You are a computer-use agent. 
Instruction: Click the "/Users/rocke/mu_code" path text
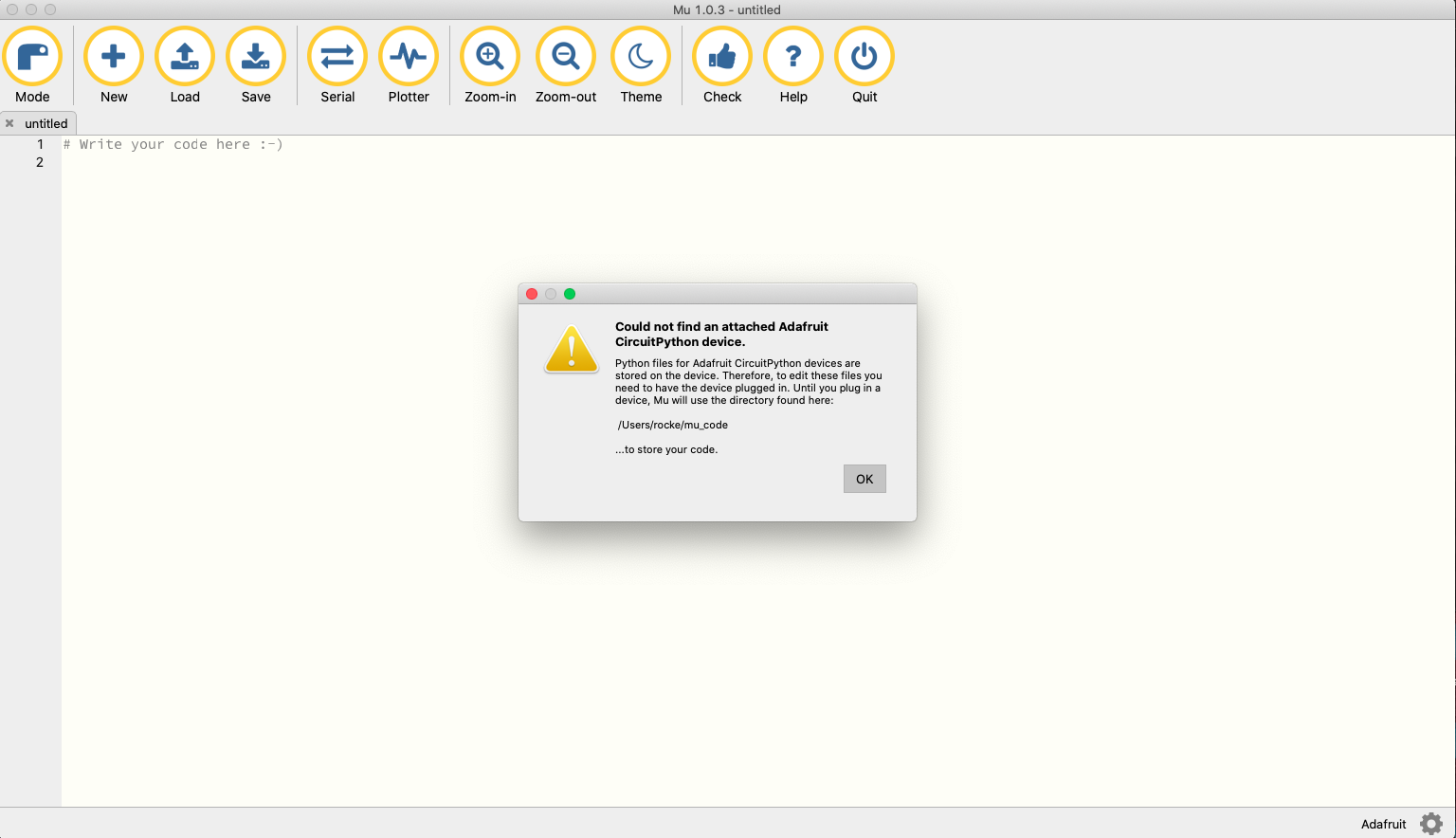coord(673,425)
